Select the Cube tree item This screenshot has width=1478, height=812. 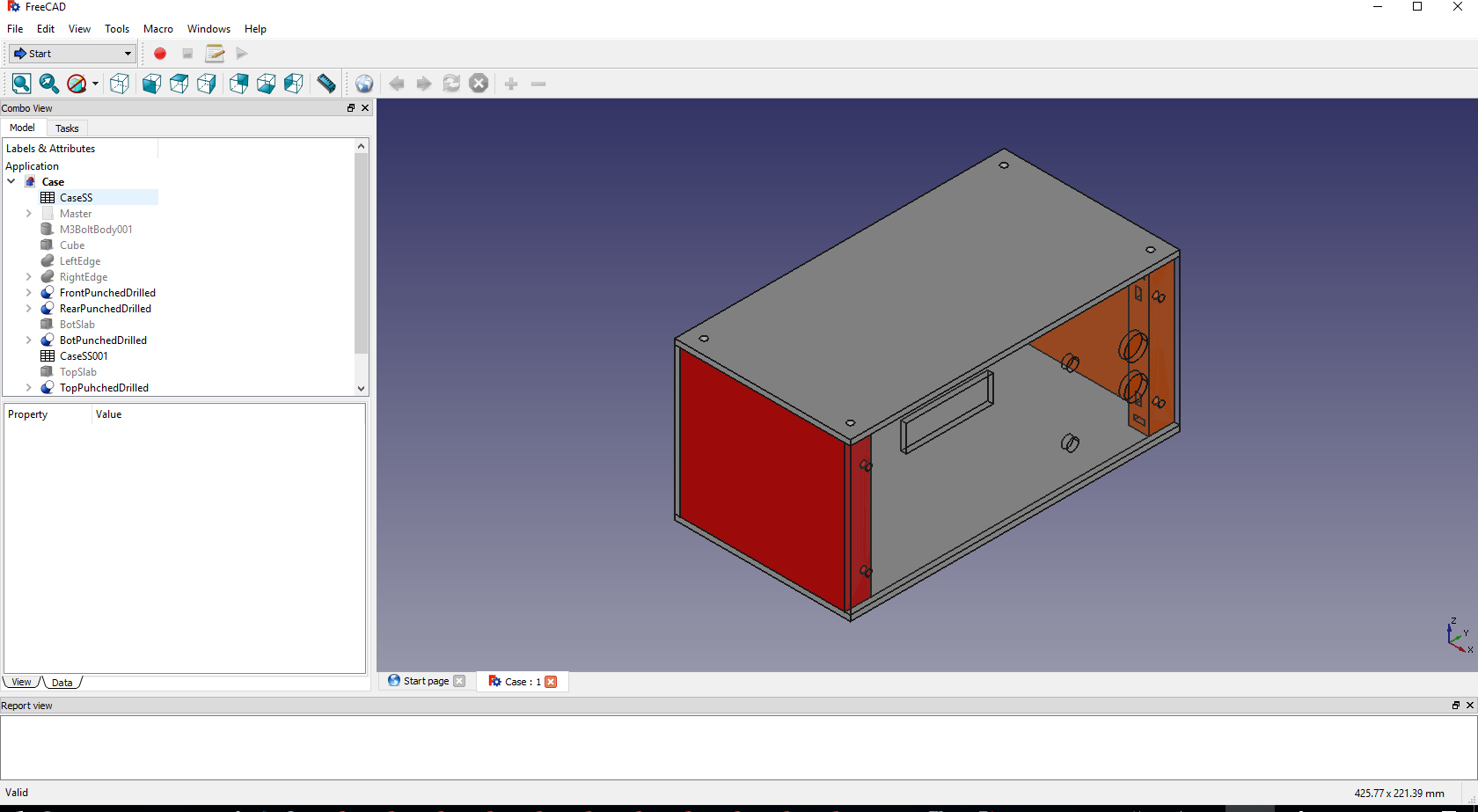click(72, 245)
